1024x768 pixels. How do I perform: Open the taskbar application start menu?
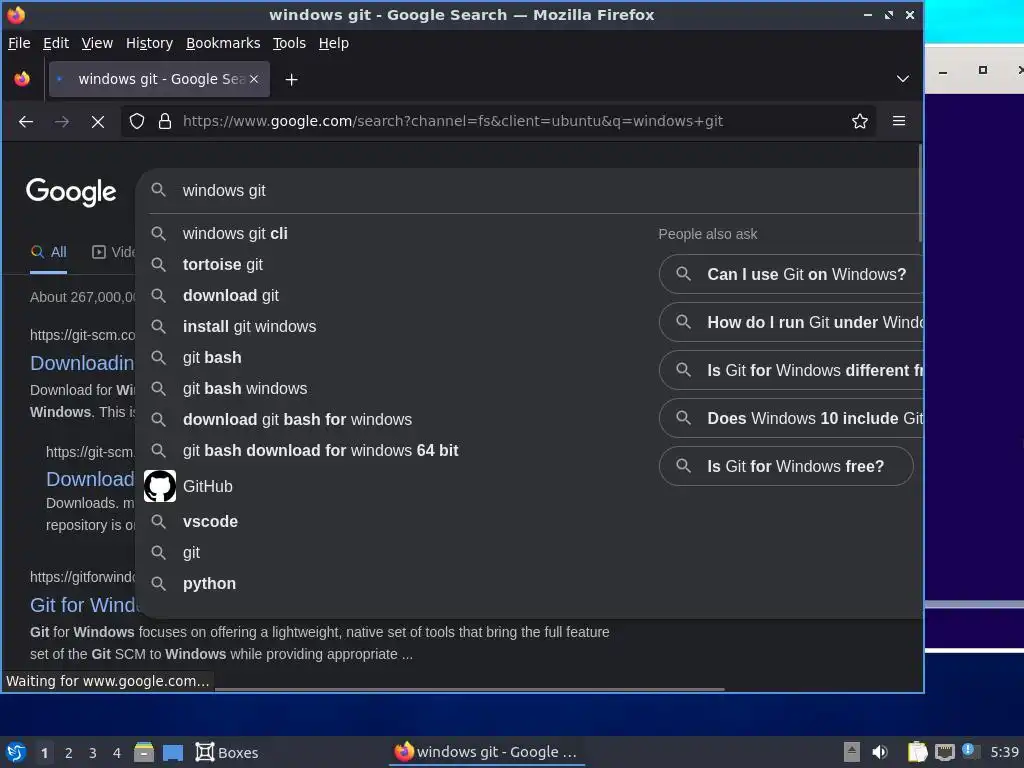click(x=16, y=752)
